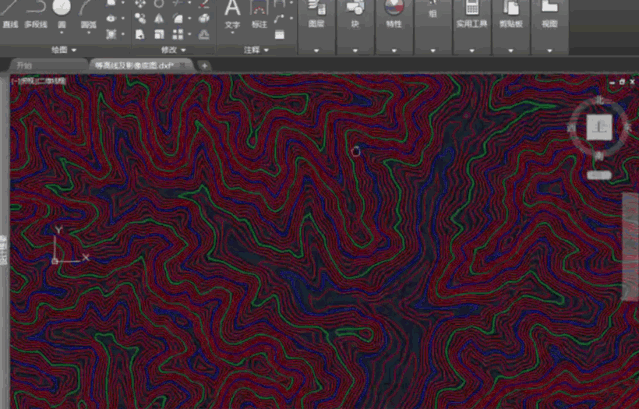The image size is (639, 409).
Task: Select the Dimension (标注) tool
Action: point(259,14)
